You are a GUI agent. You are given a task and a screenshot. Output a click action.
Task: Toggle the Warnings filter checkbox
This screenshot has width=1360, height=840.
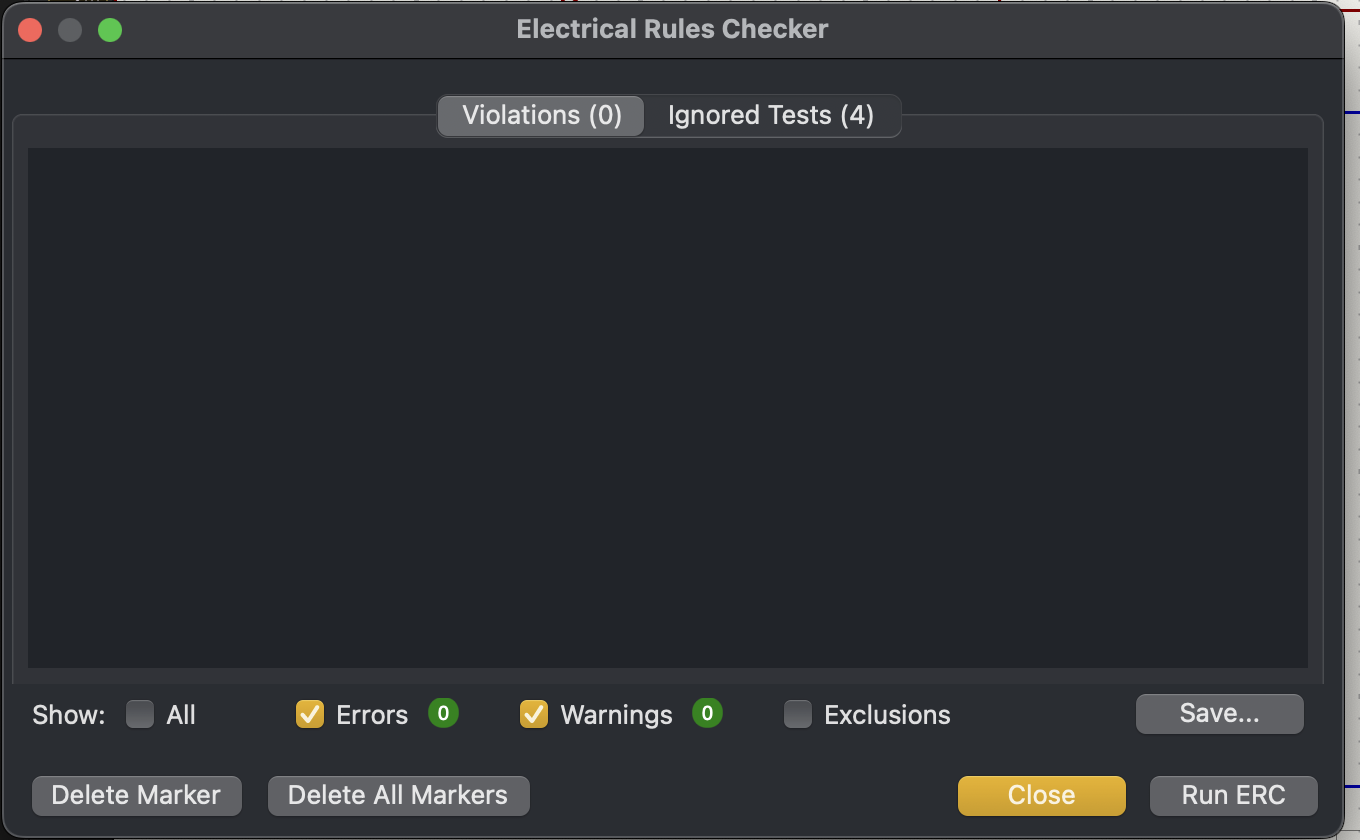[x=534, y=715]
